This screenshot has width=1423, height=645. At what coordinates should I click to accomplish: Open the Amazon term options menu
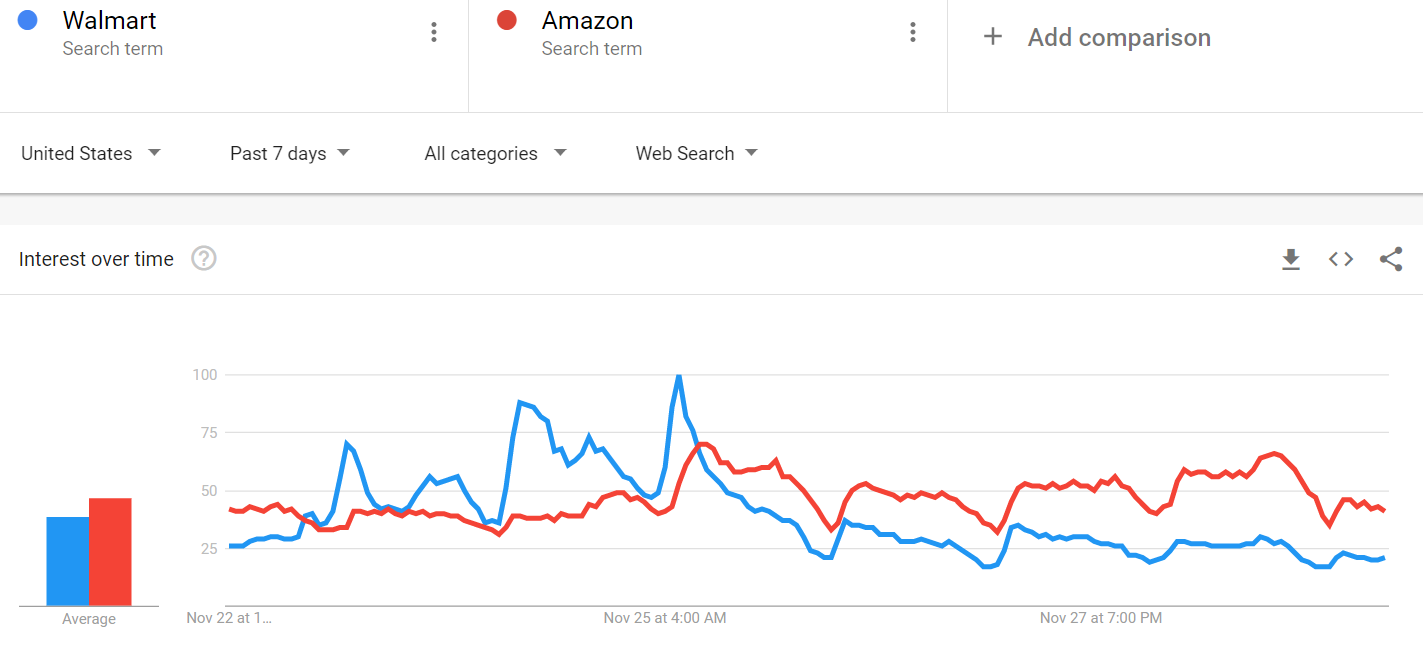pyautogui.click(x=912, y=32)
